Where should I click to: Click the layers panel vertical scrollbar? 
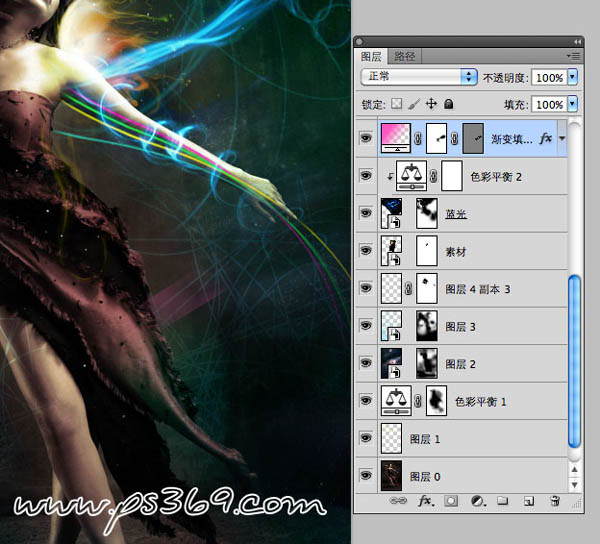tap(574, 360)
